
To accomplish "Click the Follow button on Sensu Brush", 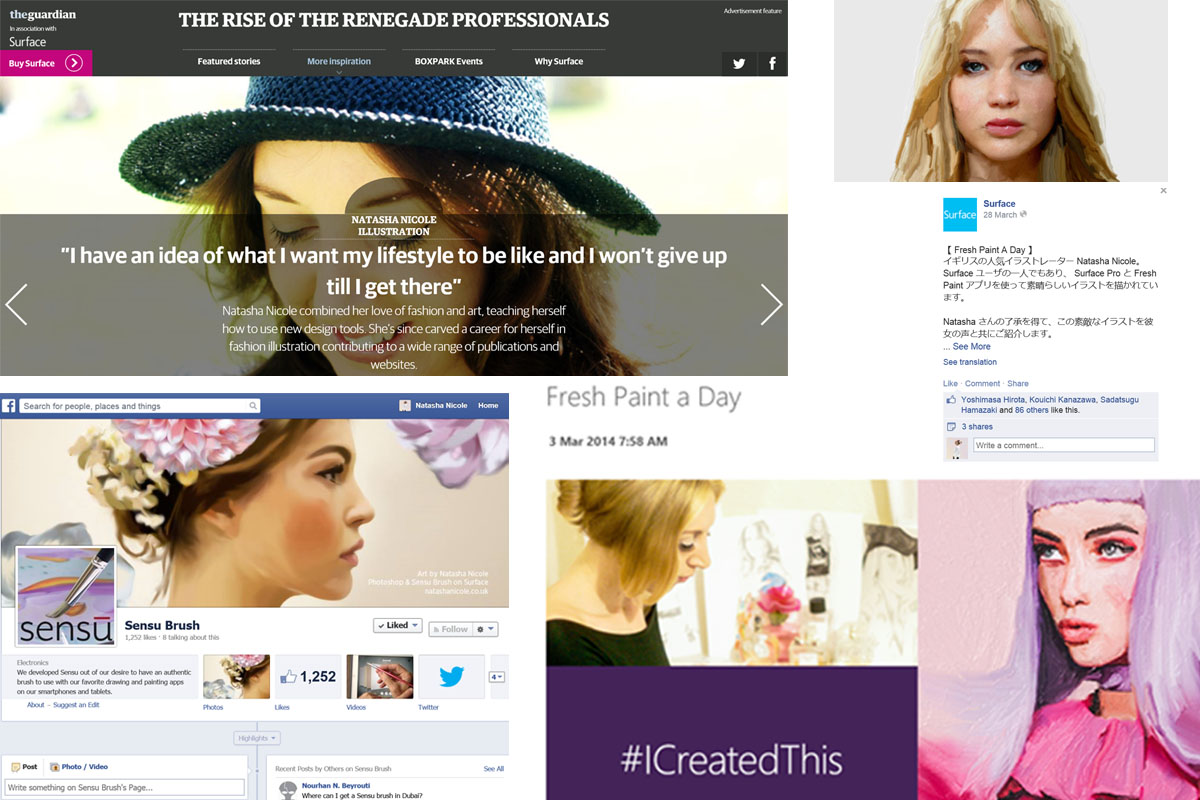I will (450, 629).
